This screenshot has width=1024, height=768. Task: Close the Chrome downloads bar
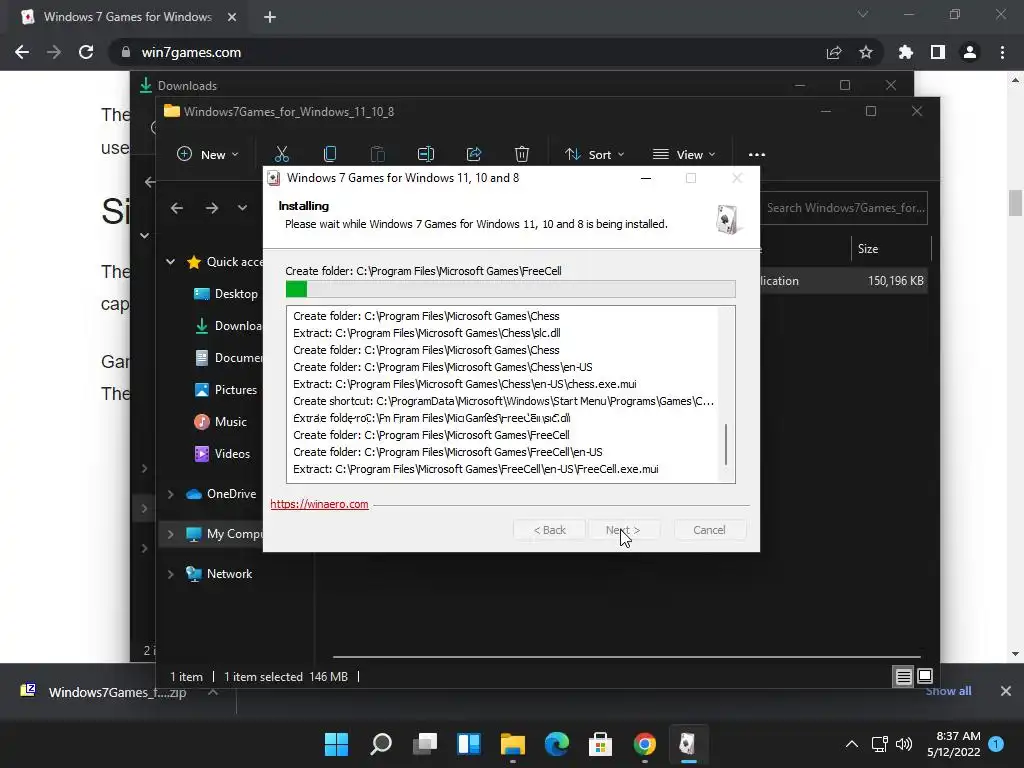coord(1006,691)
